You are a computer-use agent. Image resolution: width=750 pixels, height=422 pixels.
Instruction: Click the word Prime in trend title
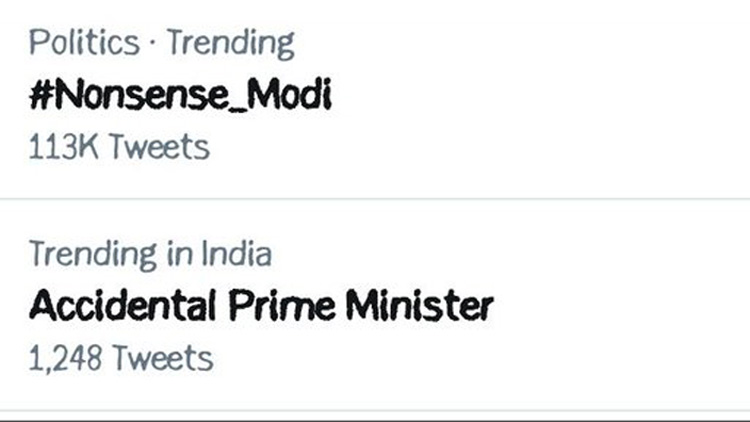click(270, 305)
